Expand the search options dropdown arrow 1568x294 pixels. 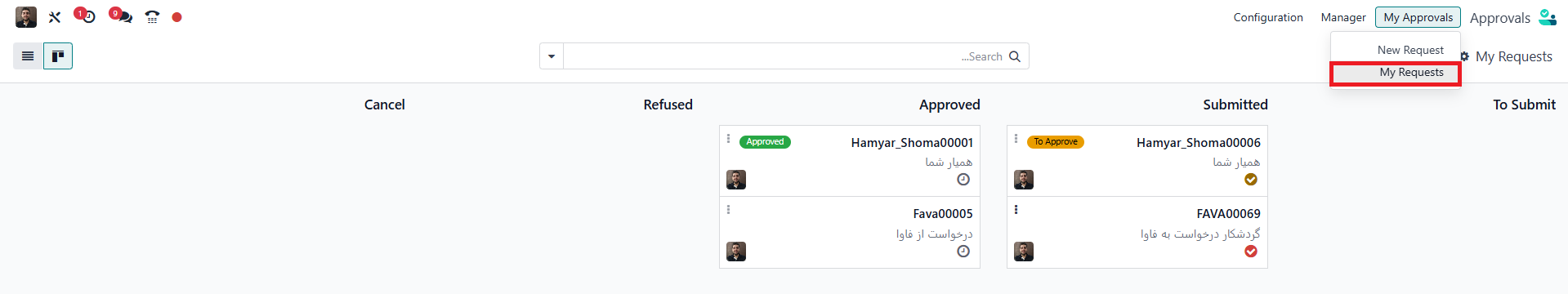tap(552, 56)
